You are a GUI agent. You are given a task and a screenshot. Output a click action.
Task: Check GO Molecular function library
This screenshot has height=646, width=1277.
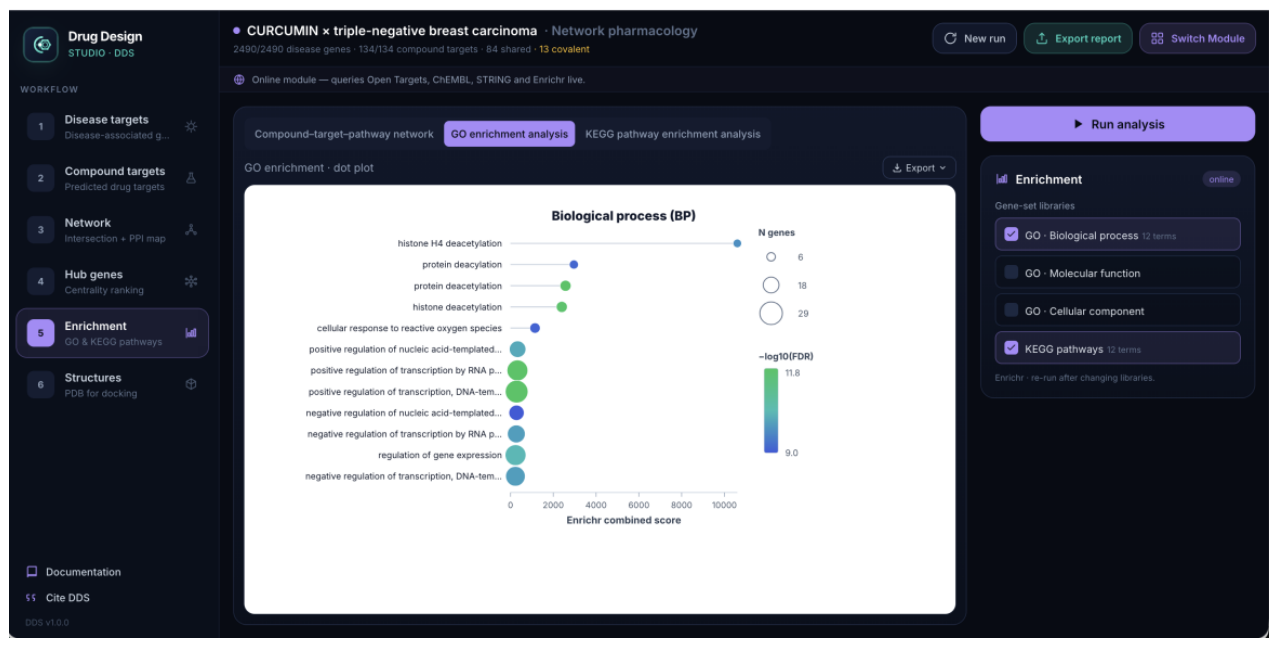click(x=1011, y=273)
